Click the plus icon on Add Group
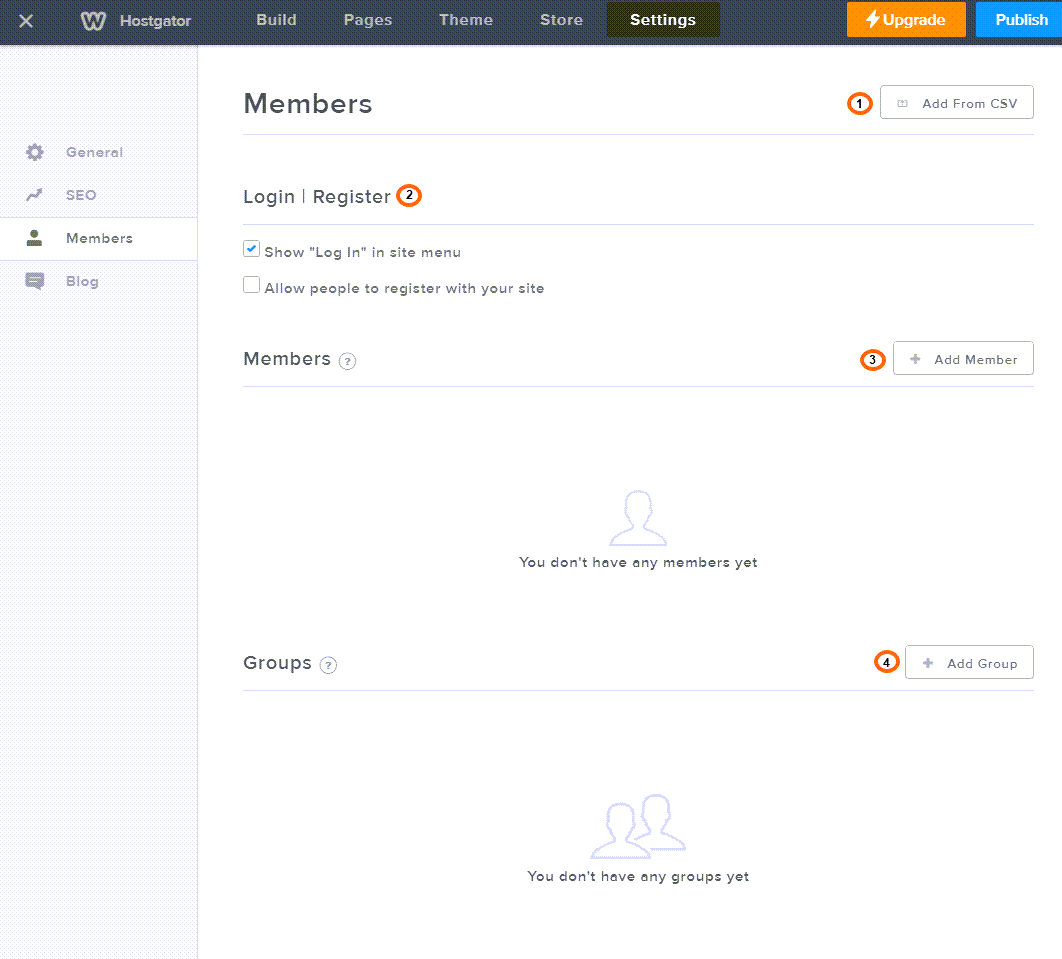 coord(928,662)
